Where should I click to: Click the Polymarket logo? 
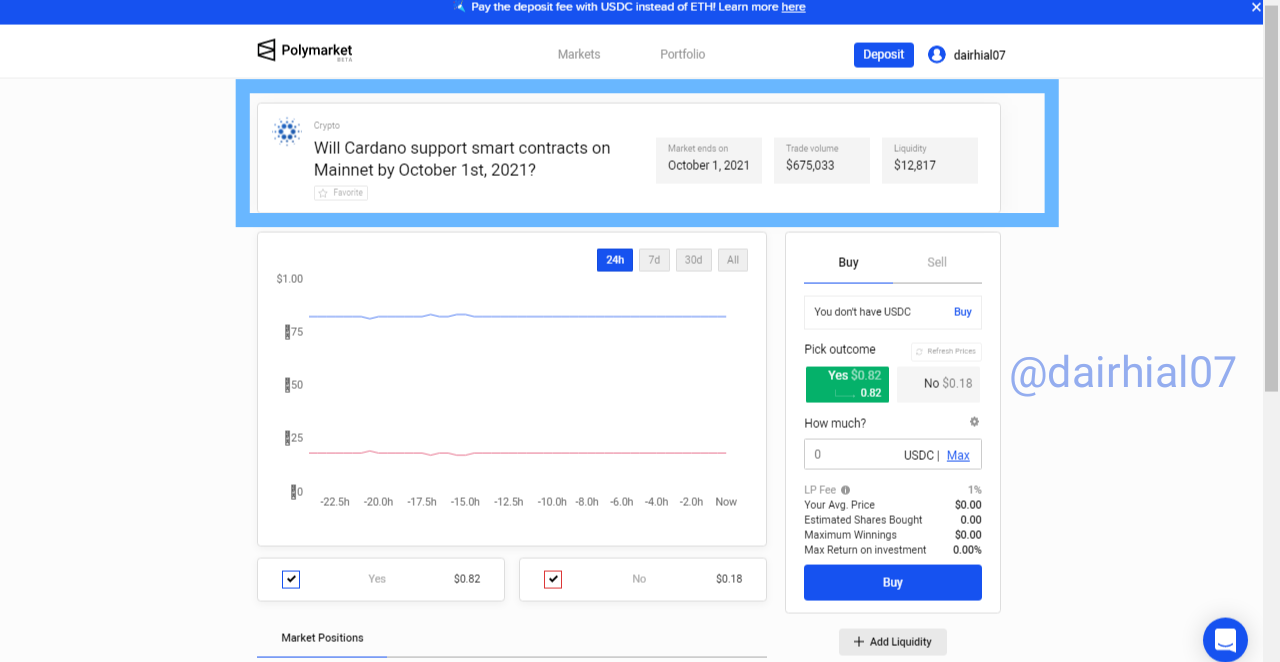(305, 51)
